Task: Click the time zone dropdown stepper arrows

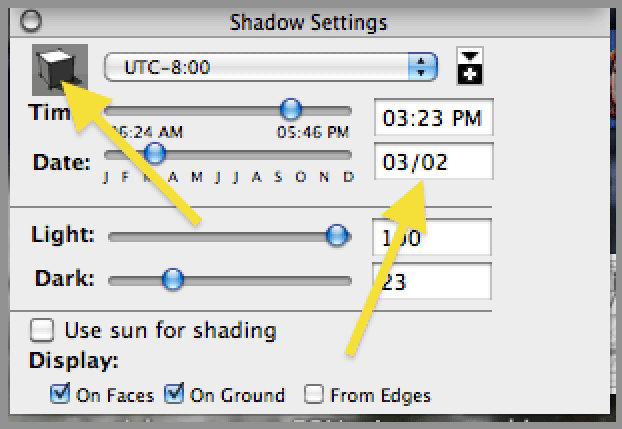Action: click(x=425, y=67)
